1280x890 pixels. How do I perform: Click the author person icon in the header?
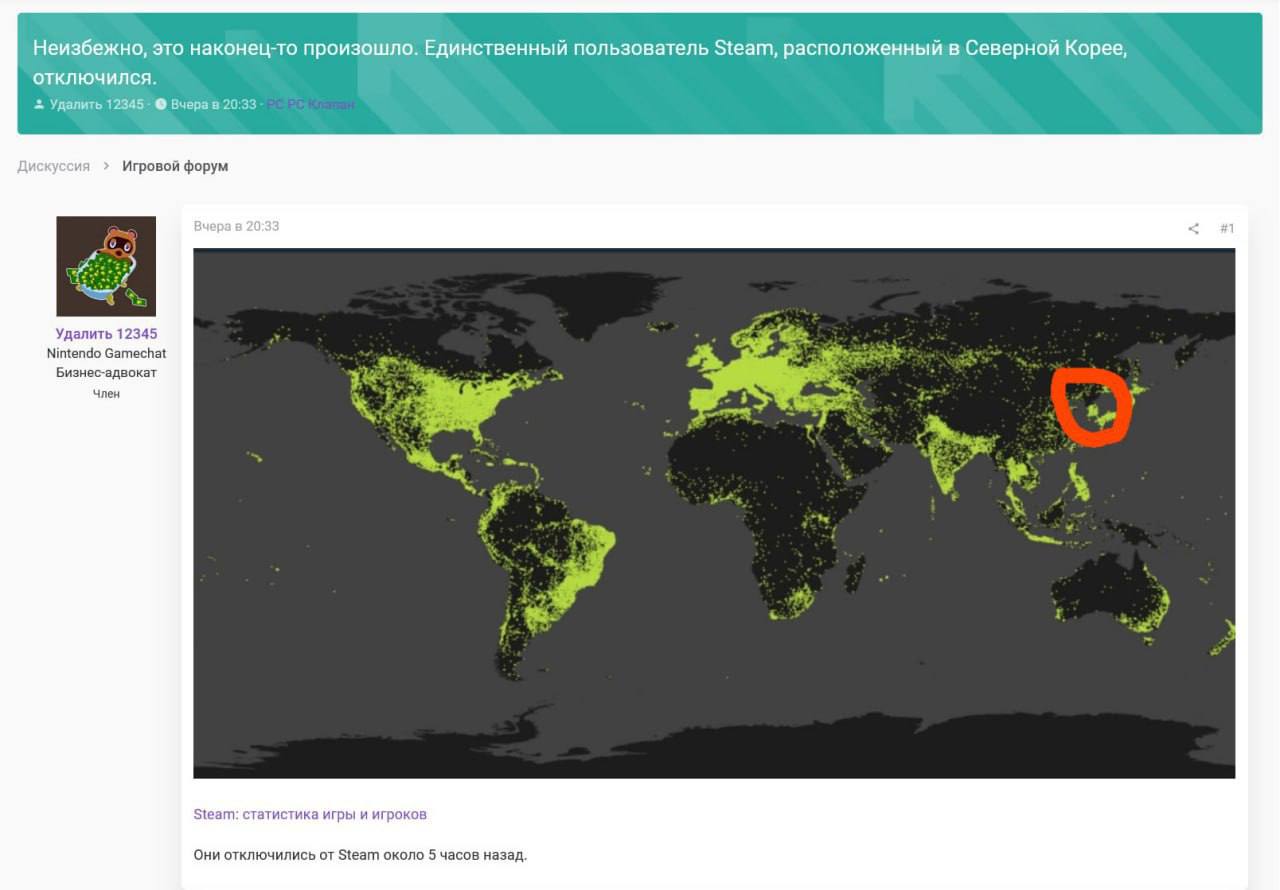39,104
